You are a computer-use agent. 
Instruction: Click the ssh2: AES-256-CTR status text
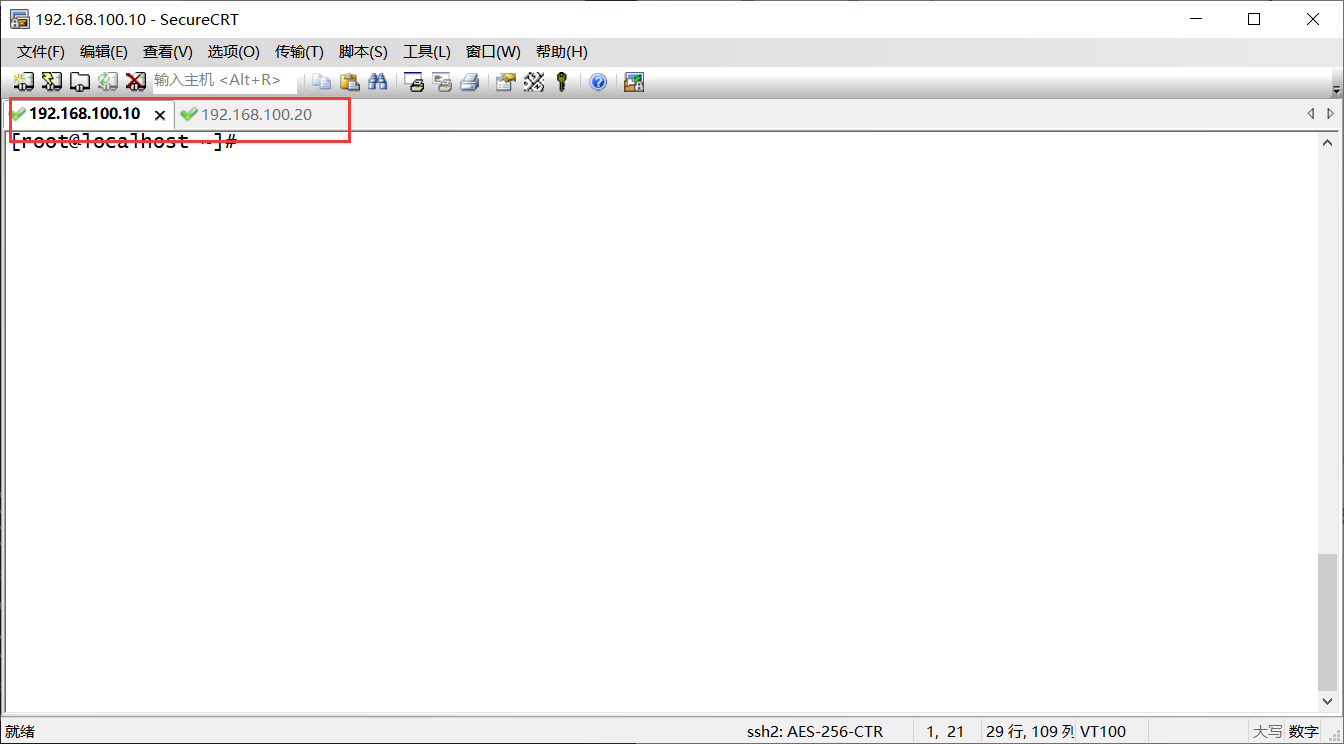pos(815,732)
